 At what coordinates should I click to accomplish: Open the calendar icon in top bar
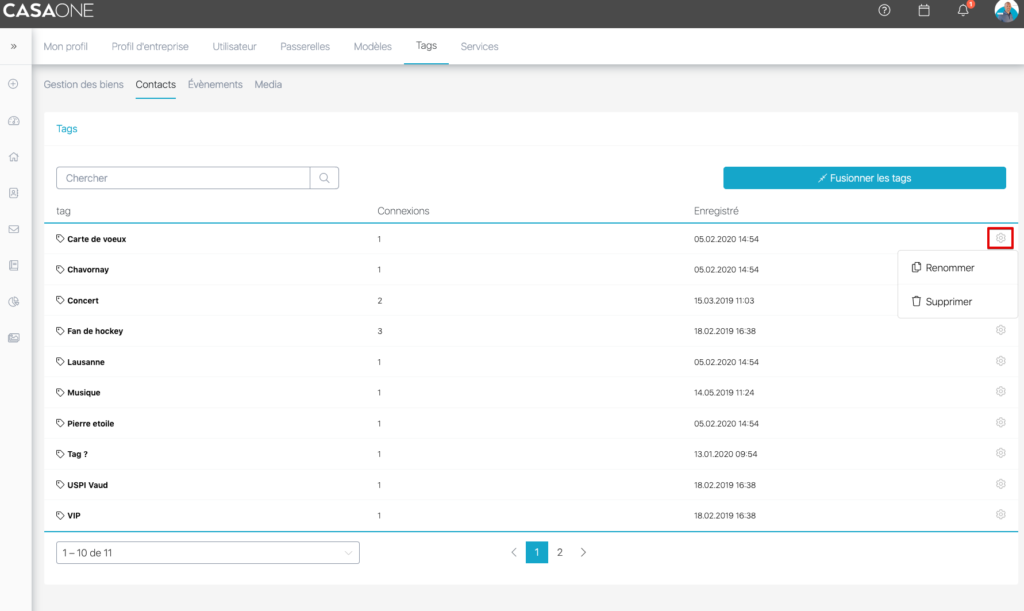click(924, 11)
